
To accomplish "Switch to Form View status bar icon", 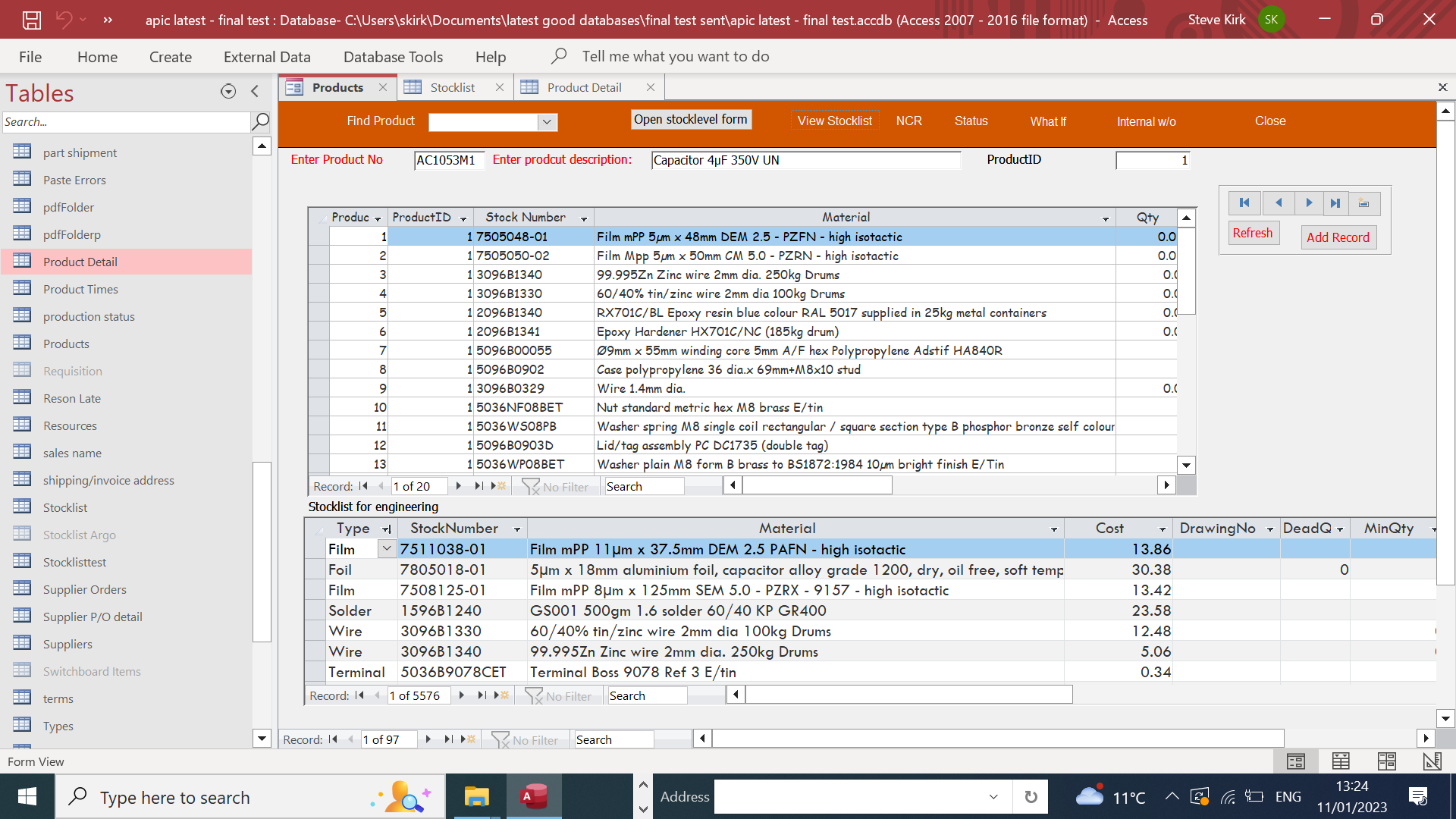I will (1296, 761).
